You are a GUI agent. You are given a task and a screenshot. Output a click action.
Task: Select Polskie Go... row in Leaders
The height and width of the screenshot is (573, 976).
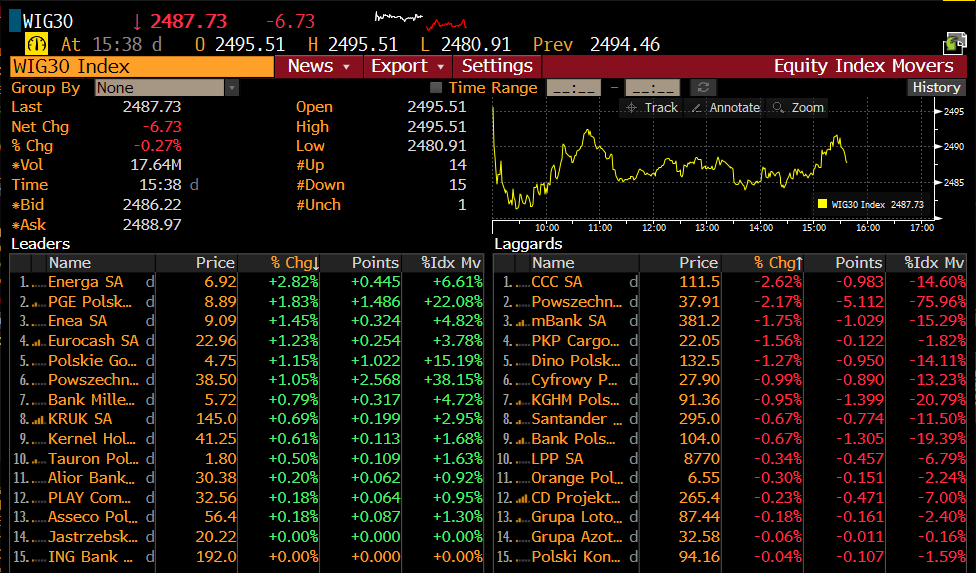[x=246, y=361]
